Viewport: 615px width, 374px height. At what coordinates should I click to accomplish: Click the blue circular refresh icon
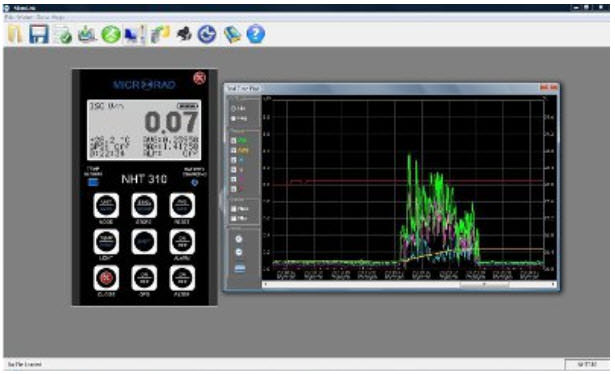pyautogui.click(x=207, y=34)
